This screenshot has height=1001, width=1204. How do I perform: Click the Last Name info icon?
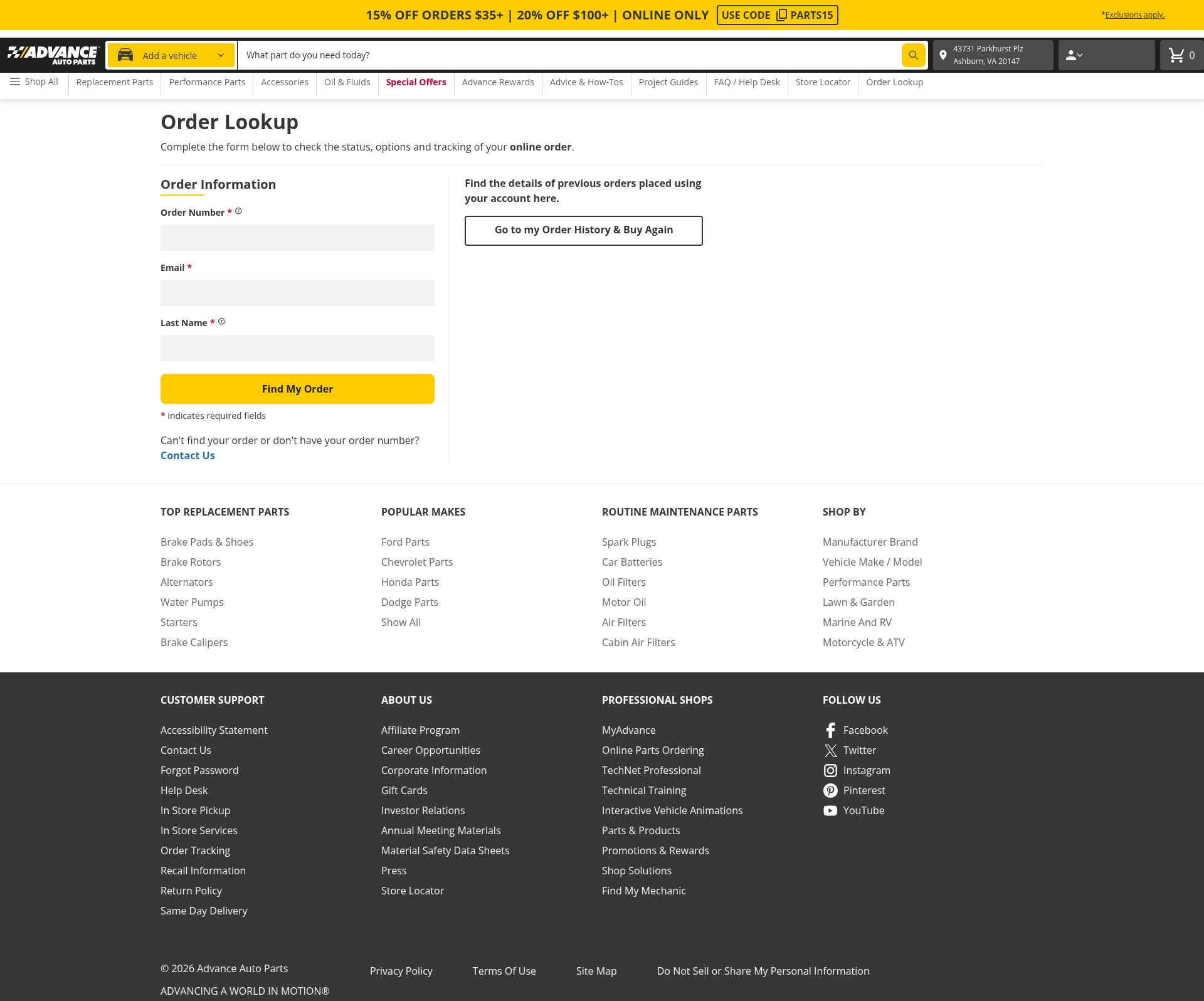click(x=221, y=322)
